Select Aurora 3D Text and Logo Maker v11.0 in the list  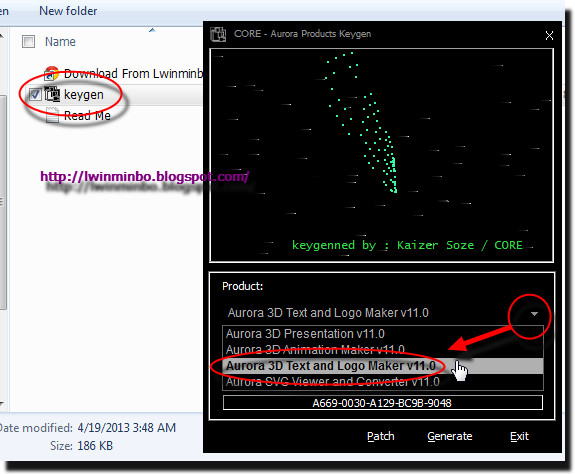[383, 366]
